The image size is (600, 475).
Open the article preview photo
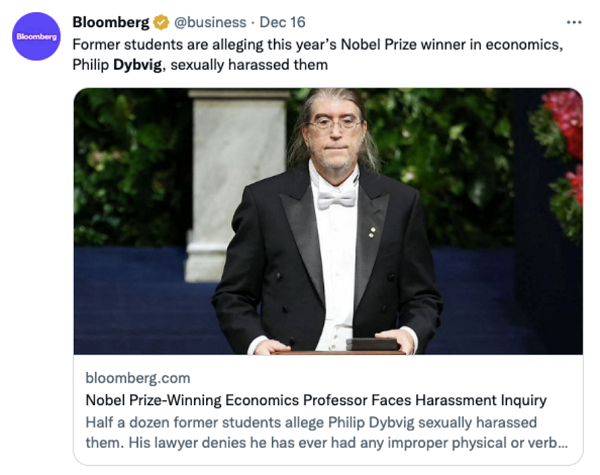328,221
